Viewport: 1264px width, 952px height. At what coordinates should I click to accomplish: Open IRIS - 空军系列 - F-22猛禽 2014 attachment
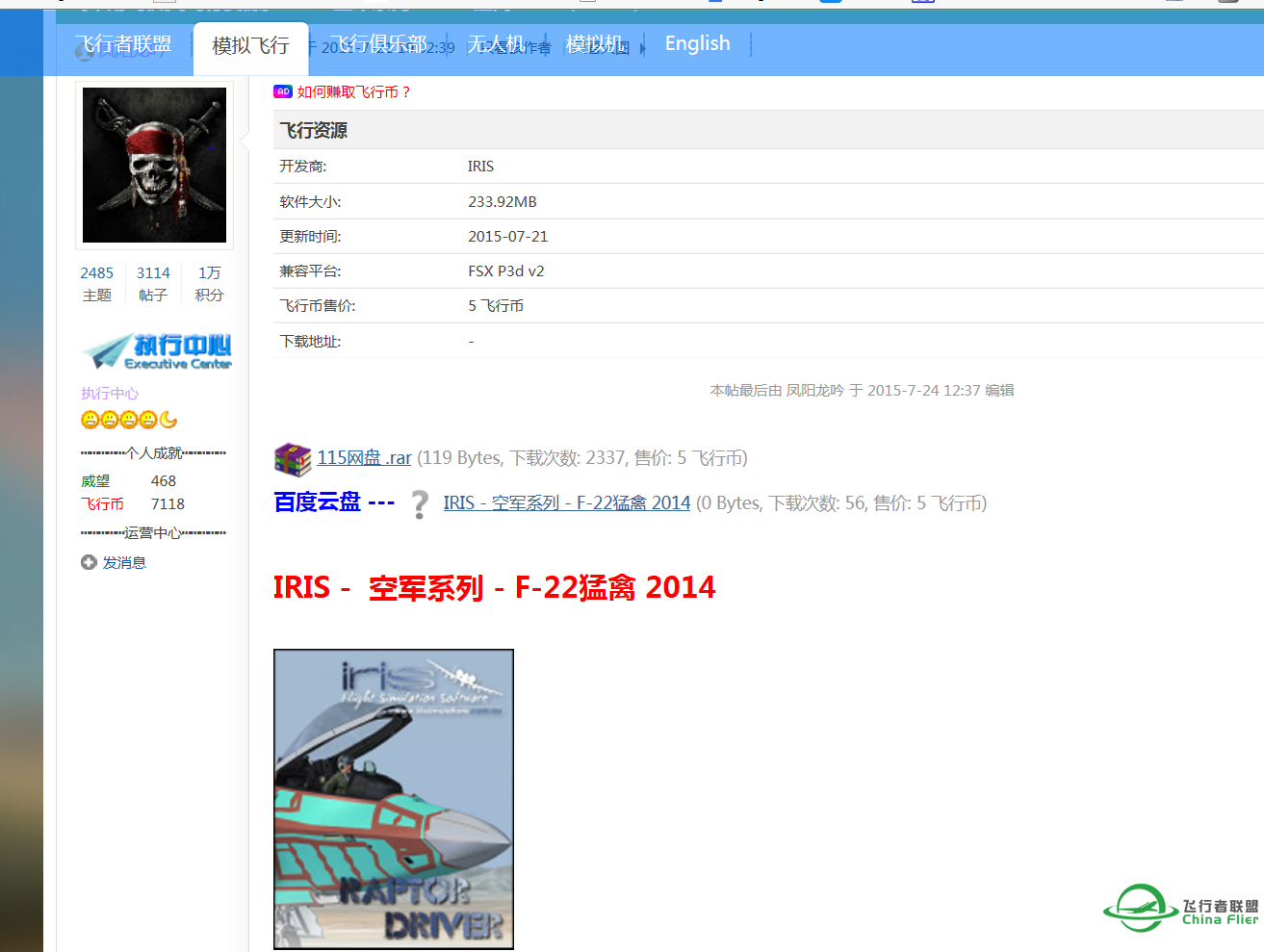tap(567, 502)
